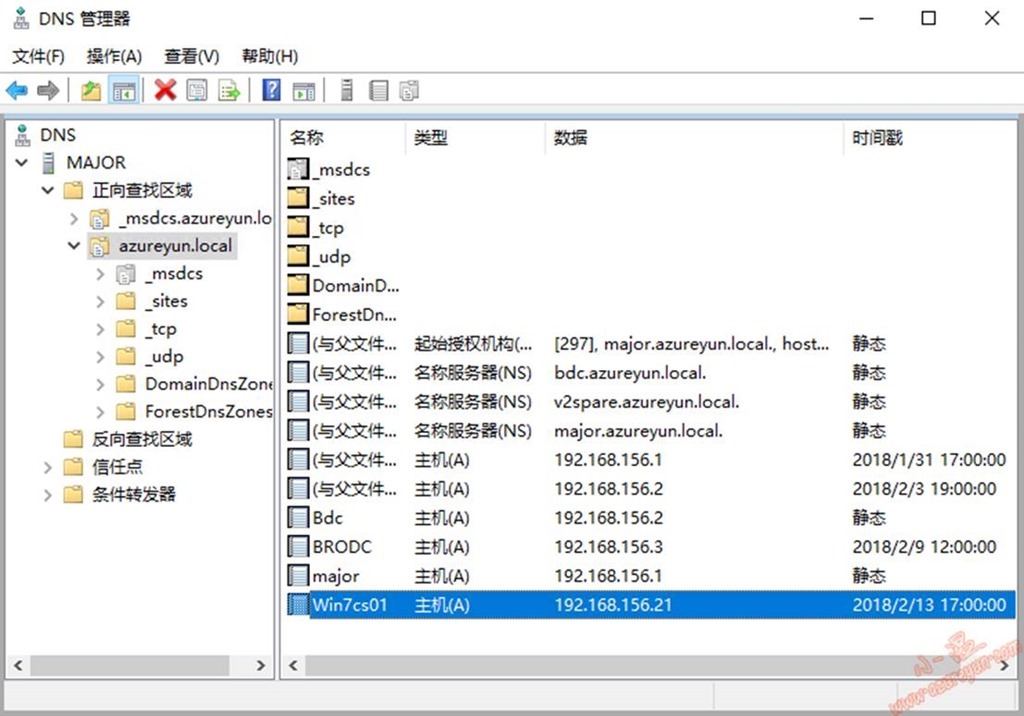Click the 2018/2/9 12:00:00 timestamp

tap(924, 547)
